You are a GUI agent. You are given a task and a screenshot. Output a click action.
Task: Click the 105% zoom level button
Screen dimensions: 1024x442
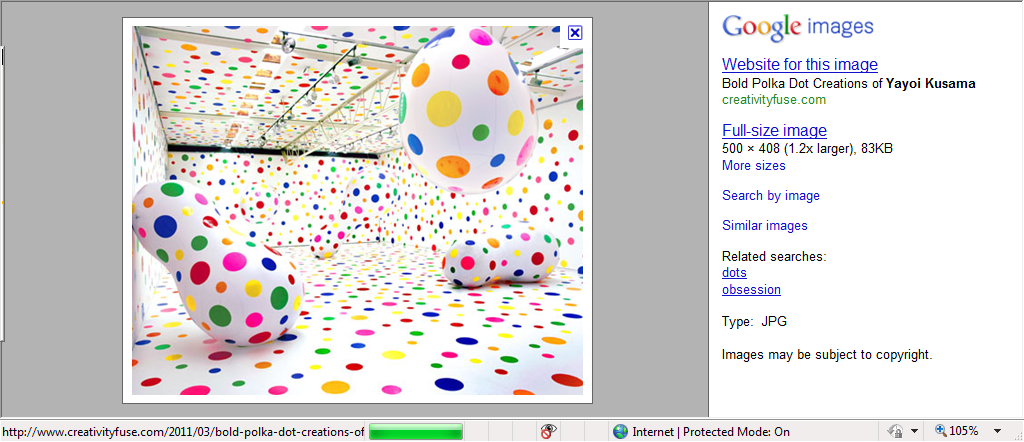(x=957, y=431)
